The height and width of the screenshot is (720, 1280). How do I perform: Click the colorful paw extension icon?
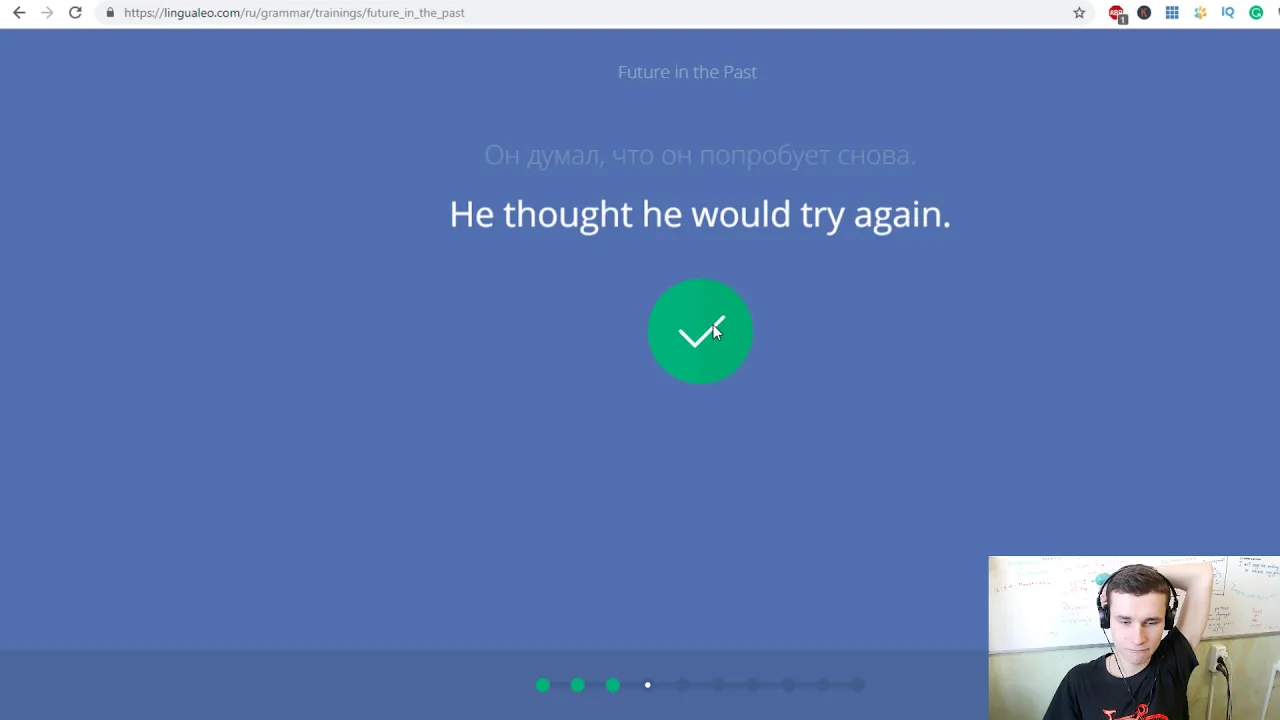click(1200, 13)
